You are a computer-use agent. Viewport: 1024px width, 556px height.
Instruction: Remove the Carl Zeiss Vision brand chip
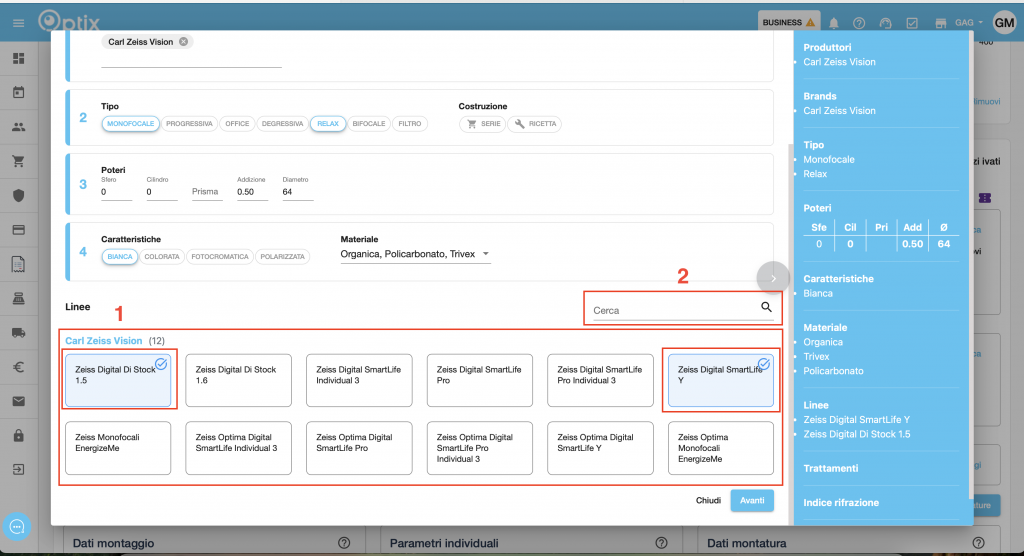pos(183,42)
